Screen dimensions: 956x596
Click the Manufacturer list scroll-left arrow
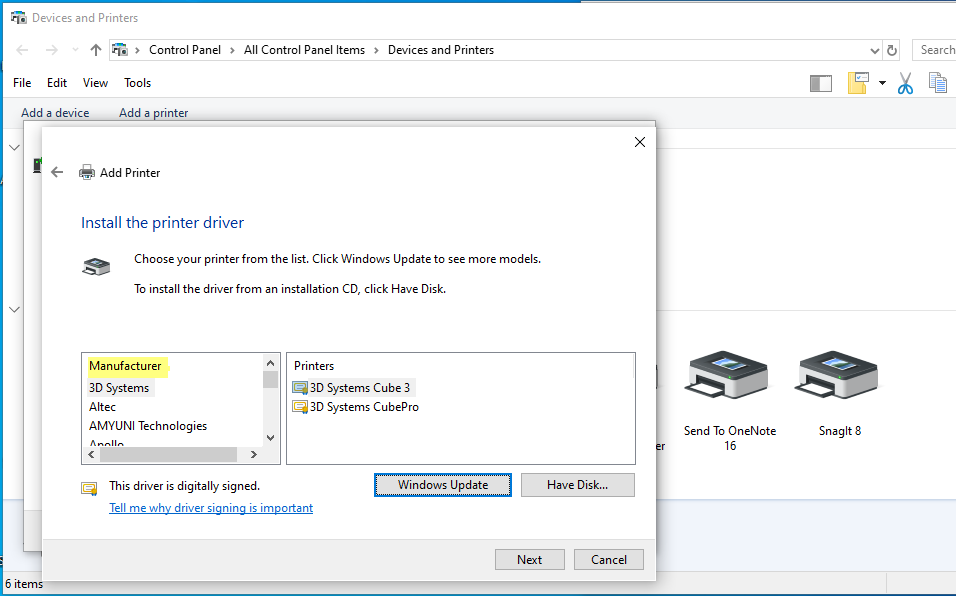pyautogui.click(x=91, y=455)
